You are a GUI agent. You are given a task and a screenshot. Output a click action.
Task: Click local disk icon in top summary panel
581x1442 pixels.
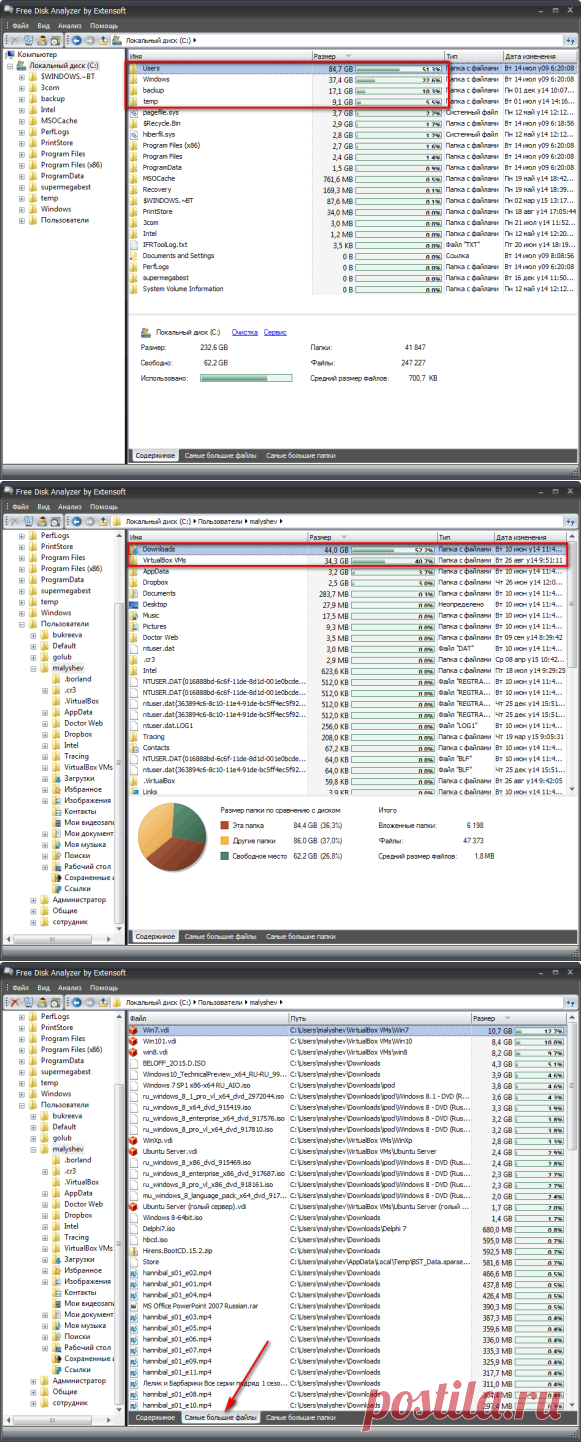(145, 331)
